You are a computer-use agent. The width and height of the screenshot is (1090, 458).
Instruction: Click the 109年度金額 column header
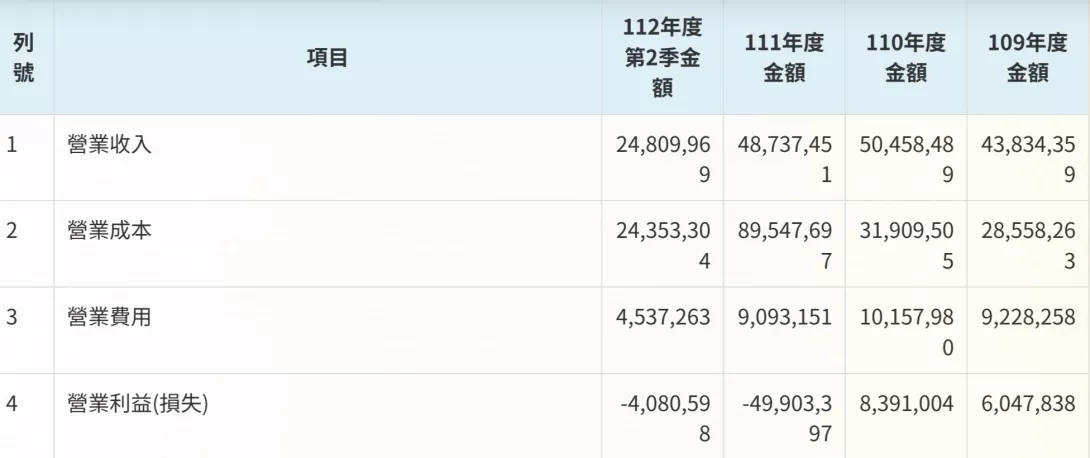[1028, 58]
